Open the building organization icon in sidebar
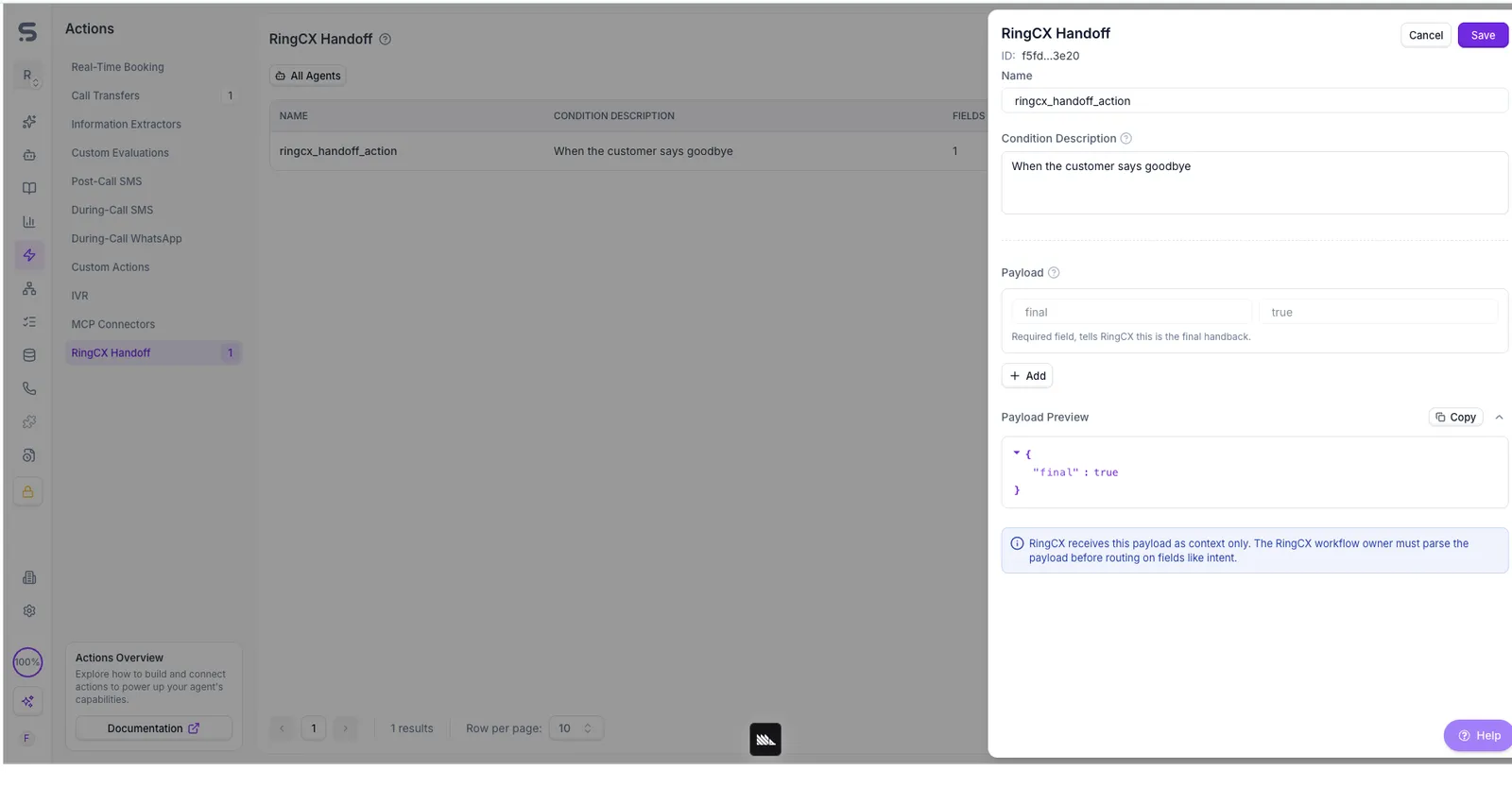The image size is (1512, 788). 29,577
